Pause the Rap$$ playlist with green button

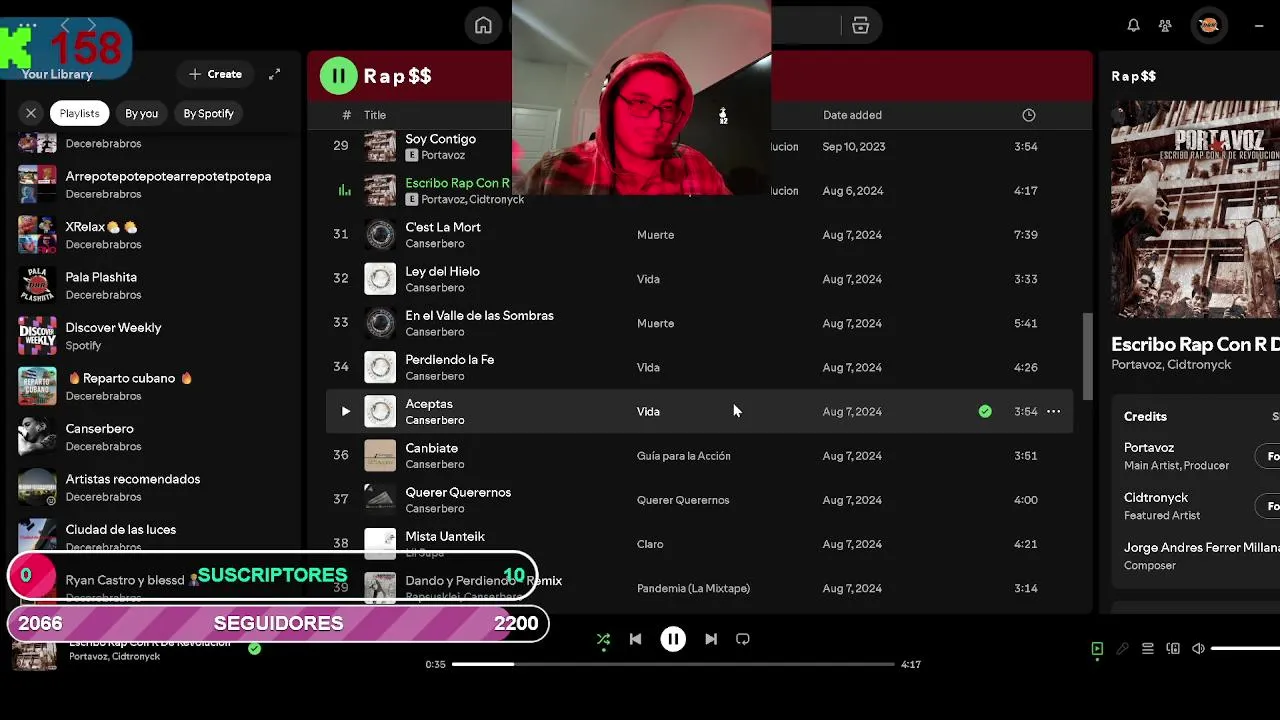coord(338,75)
